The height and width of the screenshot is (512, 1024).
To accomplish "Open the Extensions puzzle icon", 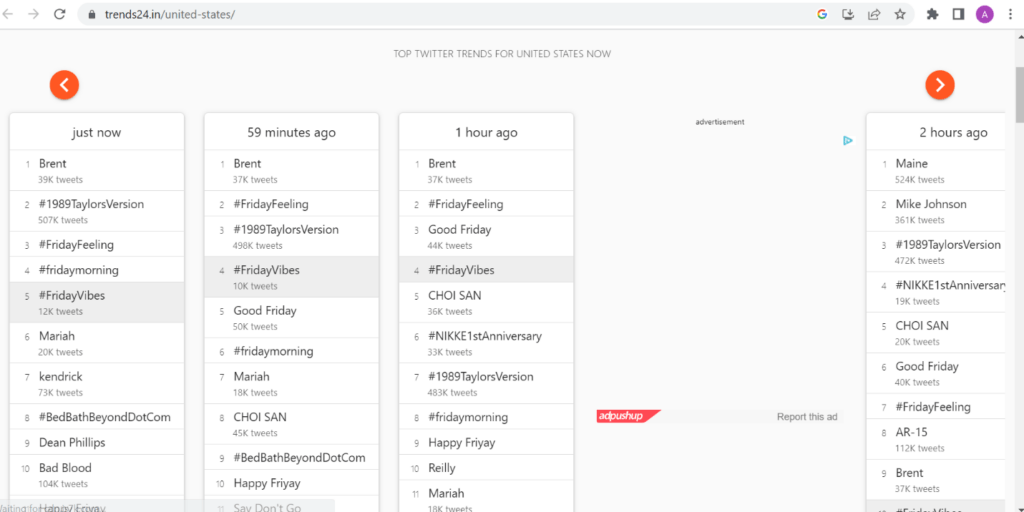I will 933,14.
